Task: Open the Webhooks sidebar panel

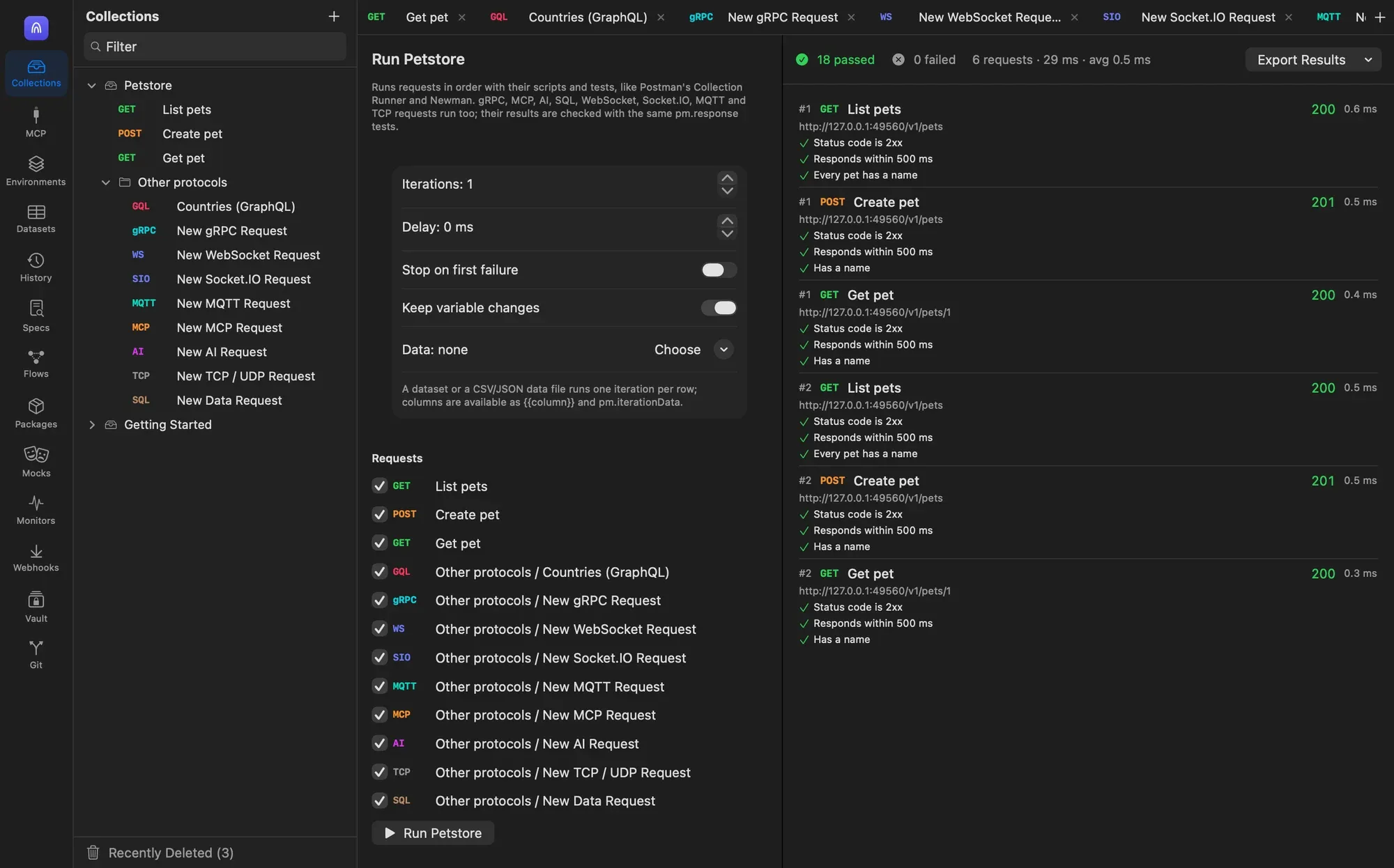Action: tap(36, 558)
